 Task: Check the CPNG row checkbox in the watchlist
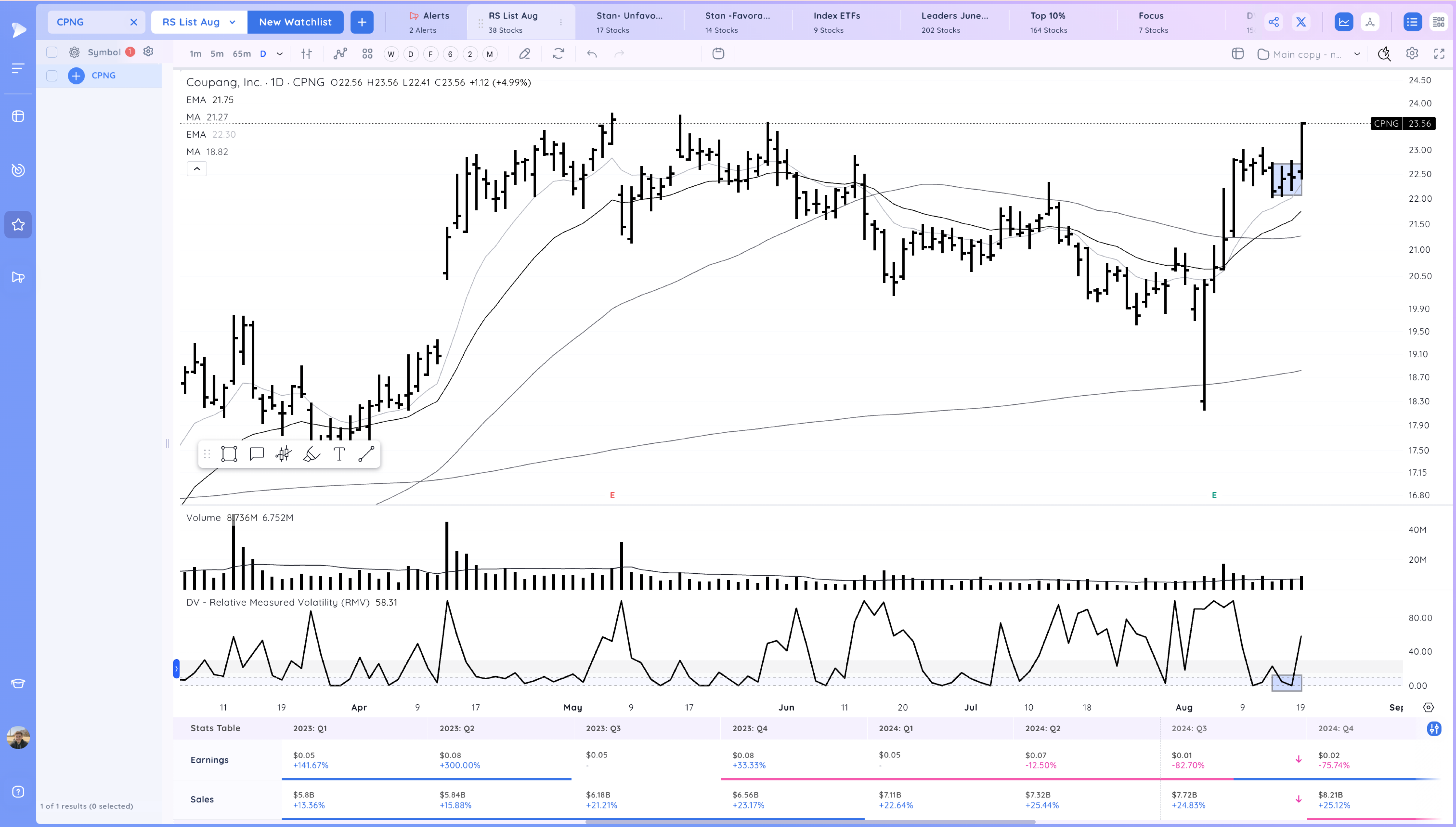click(52, 76)
